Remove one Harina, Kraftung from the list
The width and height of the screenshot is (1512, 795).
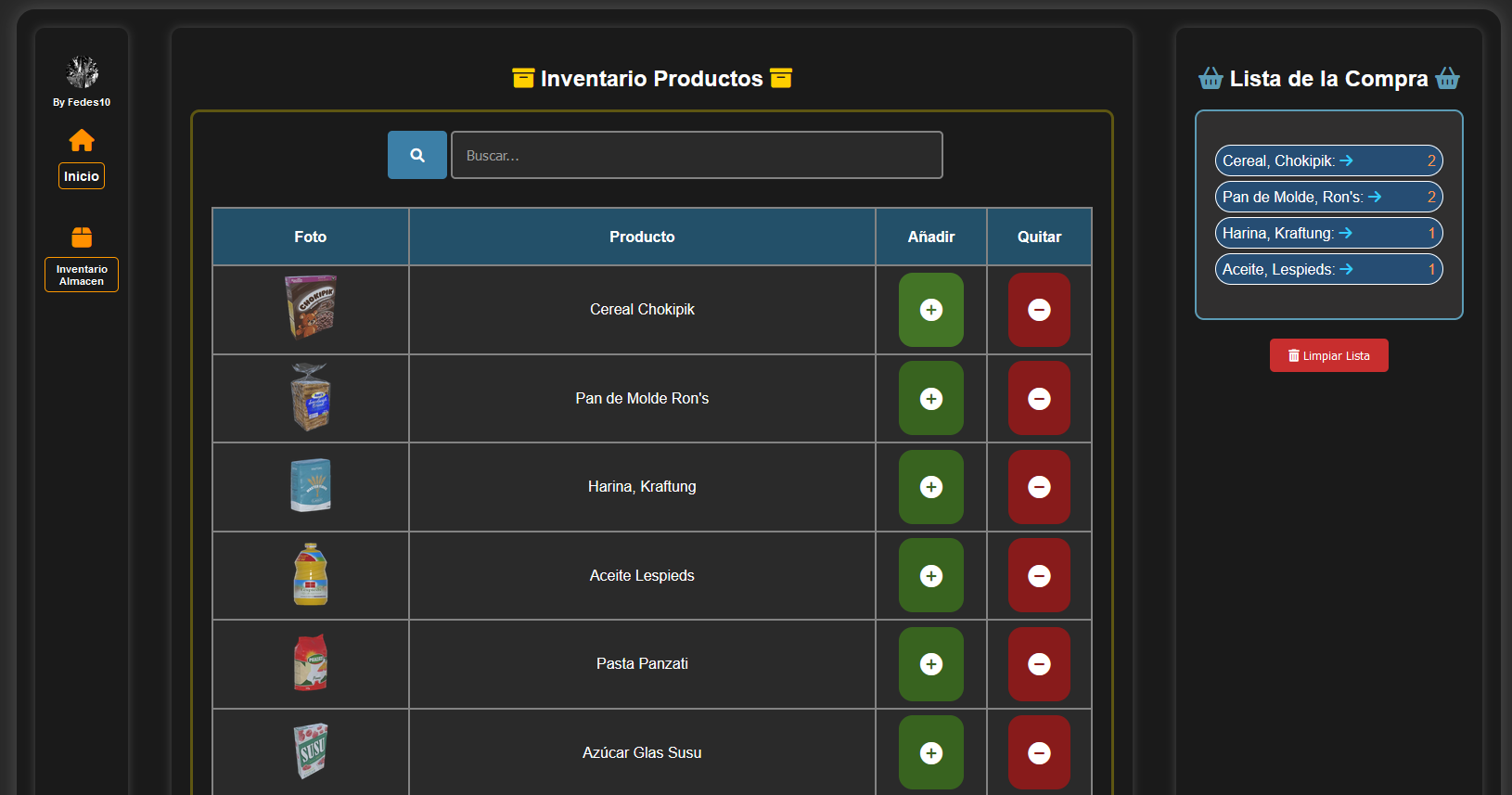click(x=1039, y=487)
